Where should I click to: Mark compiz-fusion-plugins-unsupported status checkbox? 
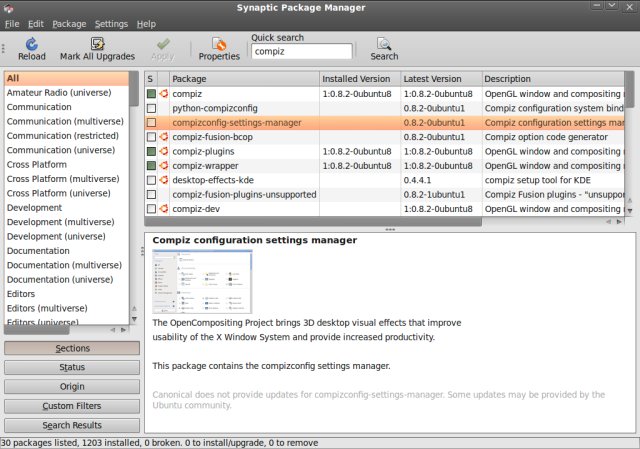[151, 194]
